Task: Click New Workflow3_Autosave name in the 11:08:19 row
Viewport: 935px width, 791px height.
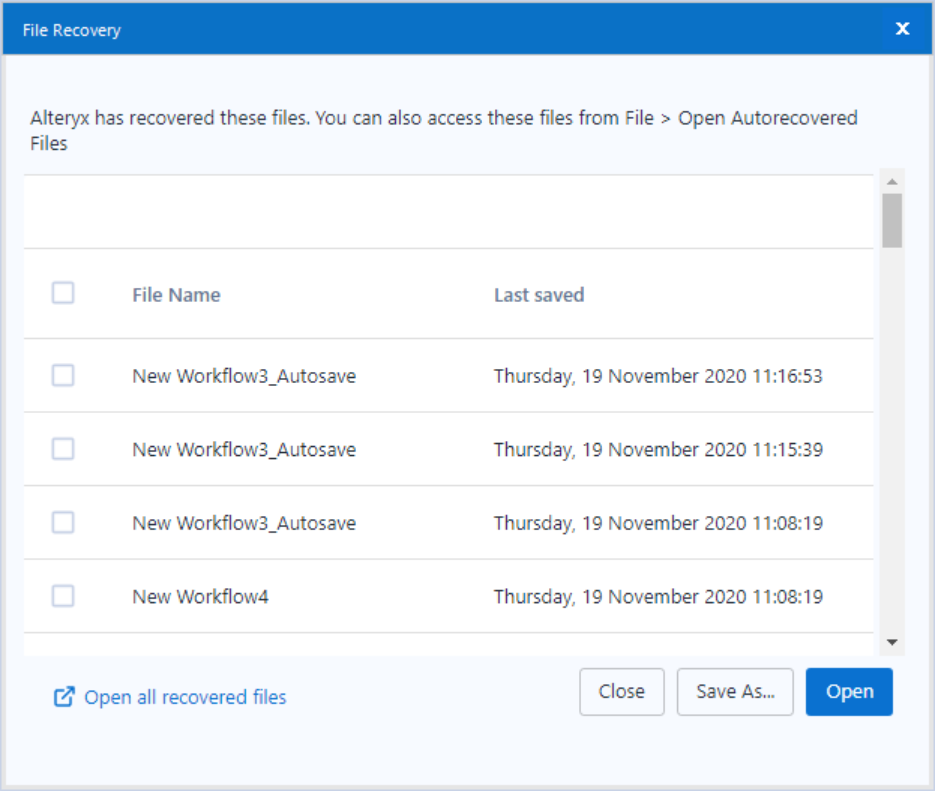Action: click(244, 523)
